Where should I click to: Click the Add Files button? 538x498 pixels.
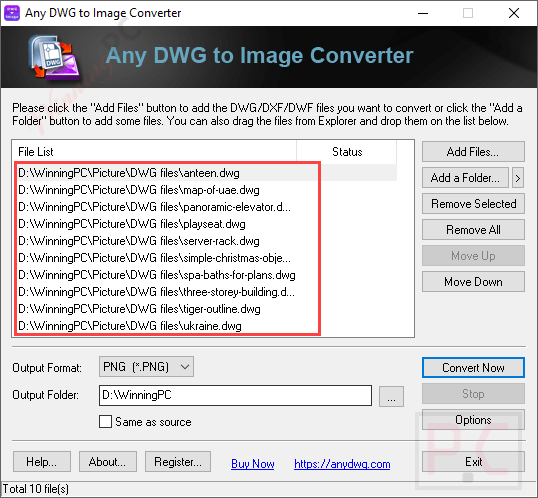click(473, 152)
